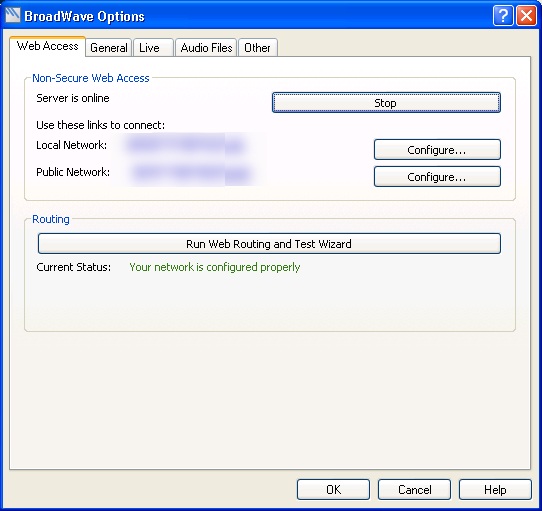Close the BroadWave Options dialog

526,16
